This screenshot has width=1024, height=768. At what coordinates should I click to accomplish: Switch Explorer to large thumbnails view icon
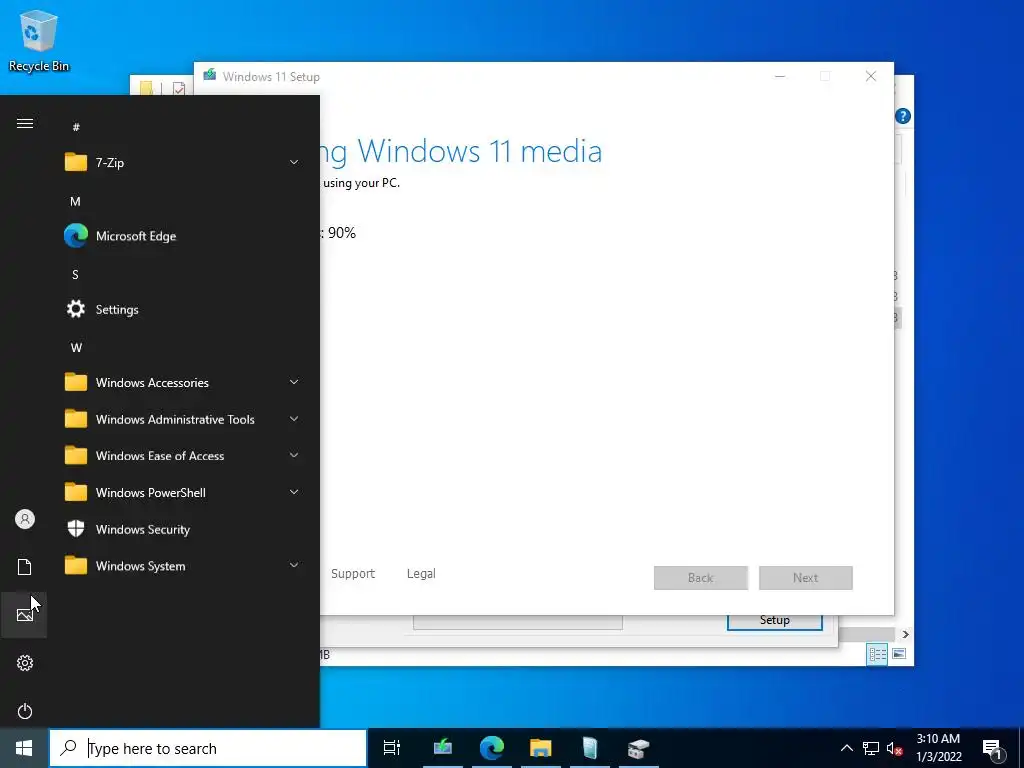coord(899,654)
